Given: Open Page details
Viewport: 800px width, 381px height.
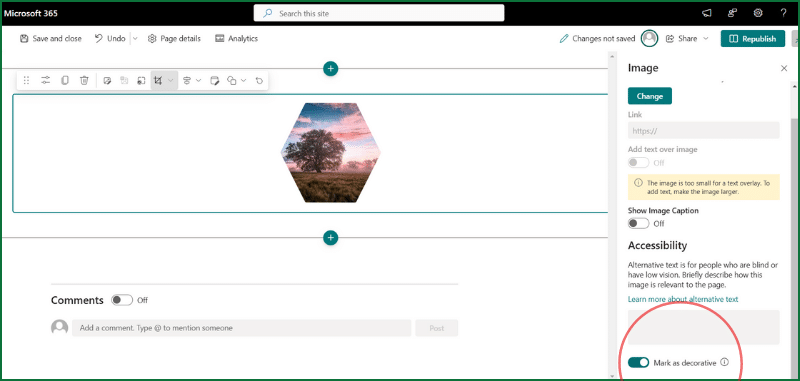Looking at the screenshot, I should (x=174, y=39).
